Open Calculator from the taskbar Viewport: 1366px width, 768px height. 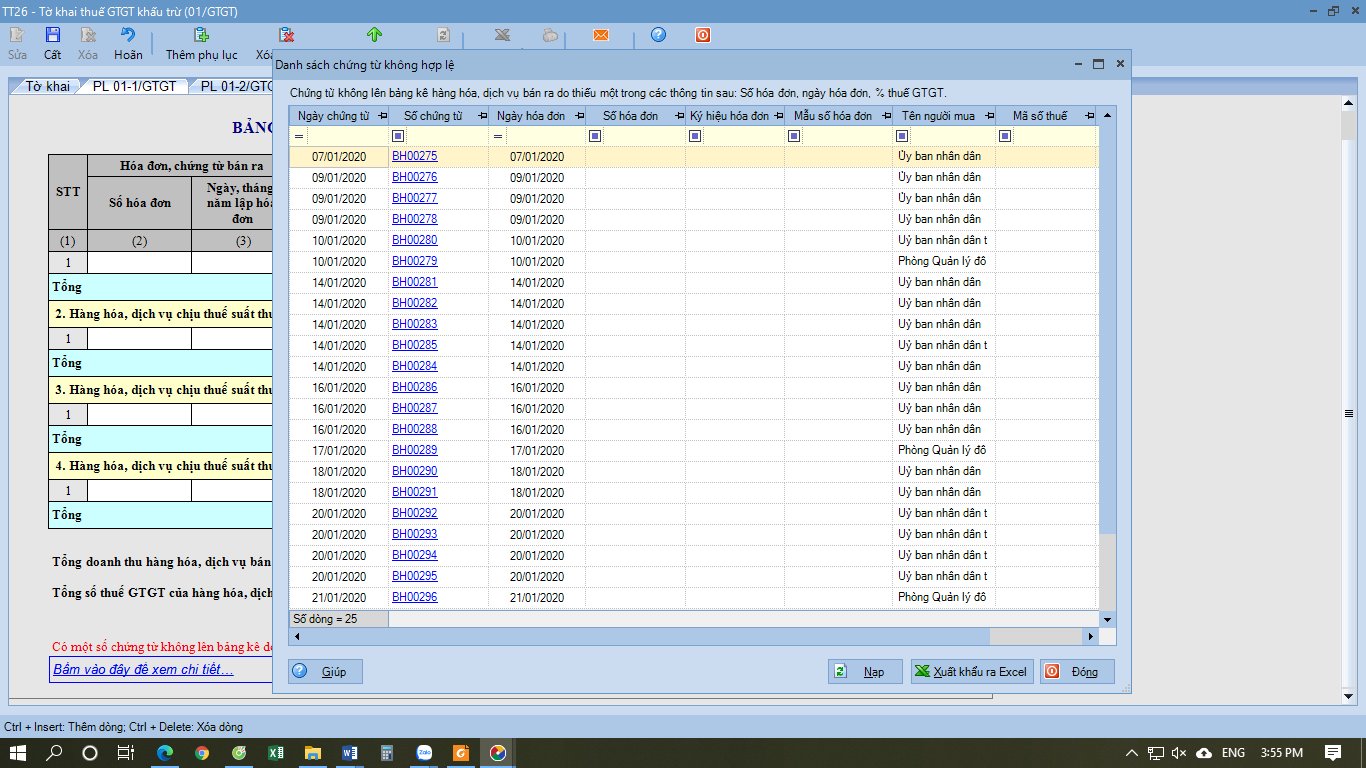(x=387, y=753)
